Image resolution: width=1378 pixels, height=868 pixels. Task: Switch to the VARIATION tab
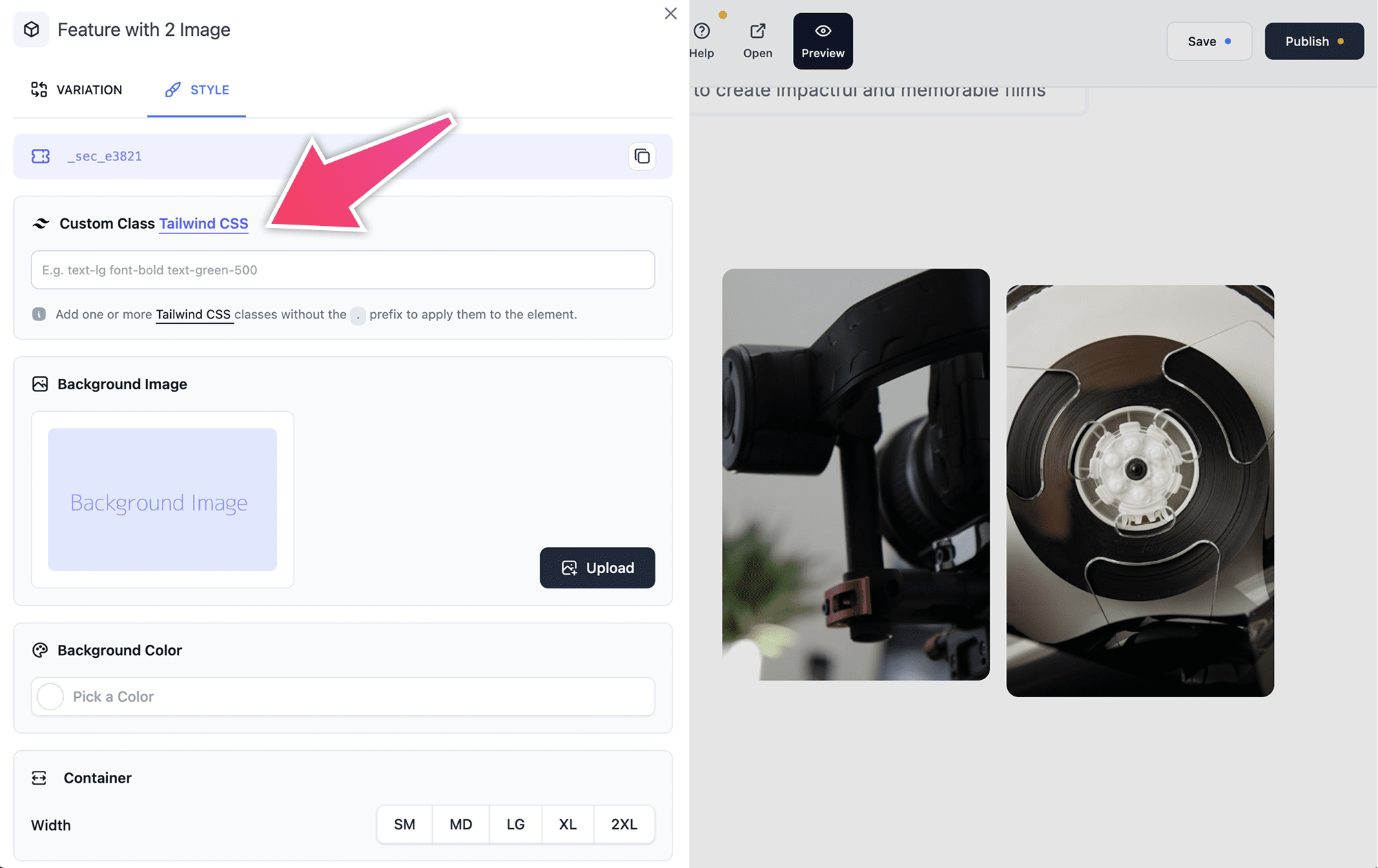point(76,90)
